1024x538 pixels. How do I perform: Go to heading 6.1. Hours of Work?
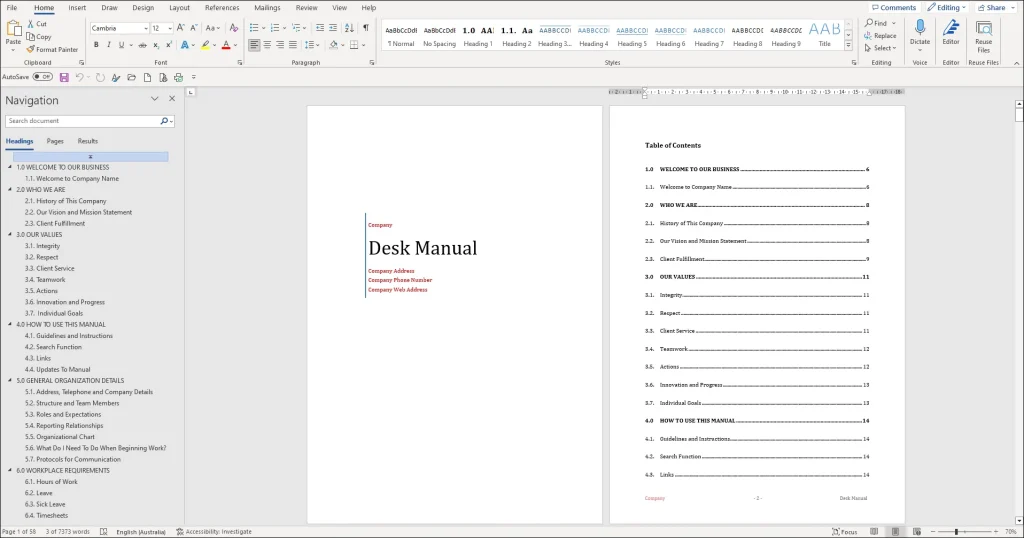(51, 481)
